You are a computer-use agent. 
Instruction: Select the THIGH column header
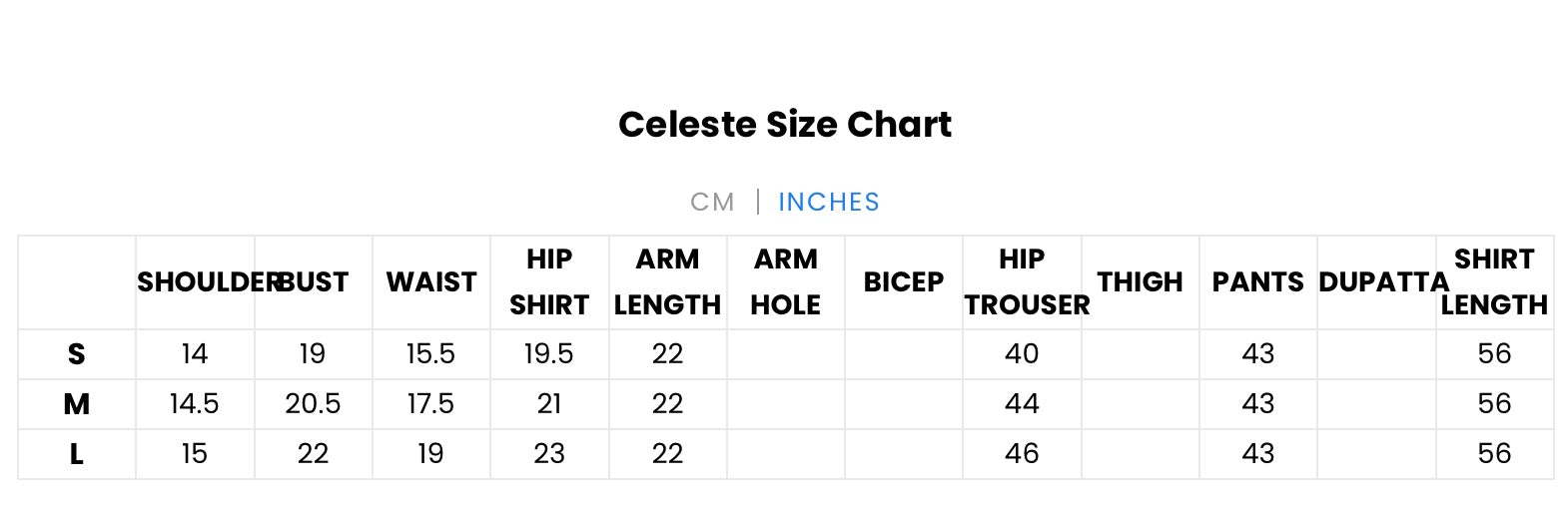(1140, 282)
